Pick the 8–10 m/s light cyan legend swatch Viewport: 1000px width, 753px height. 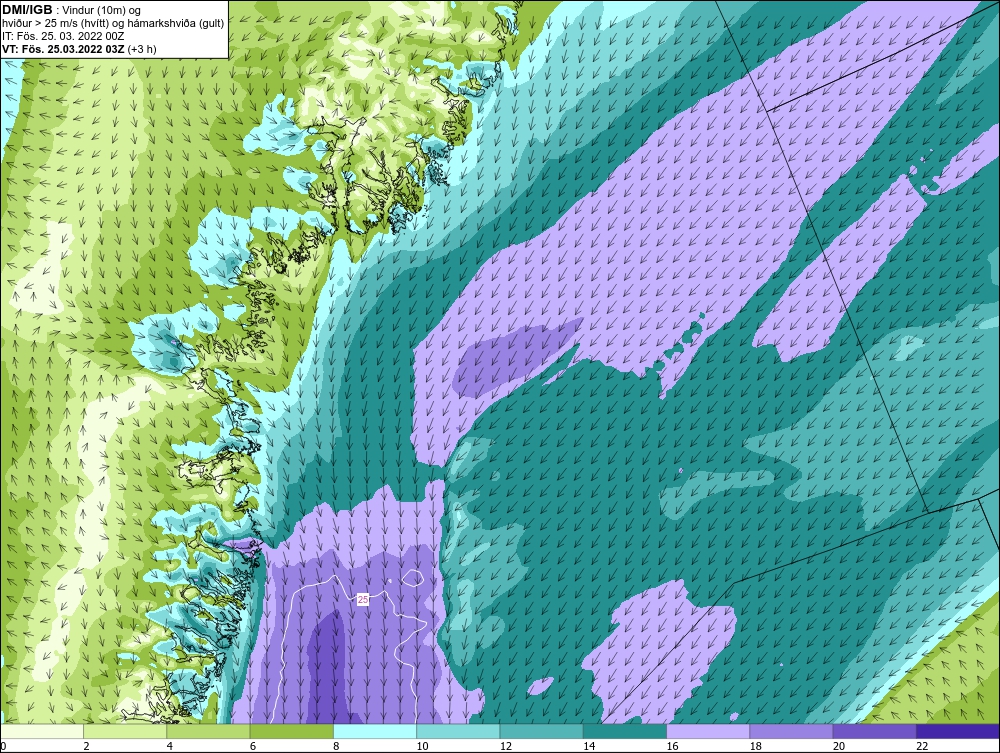pyautogui.click(x=375, y=731)
